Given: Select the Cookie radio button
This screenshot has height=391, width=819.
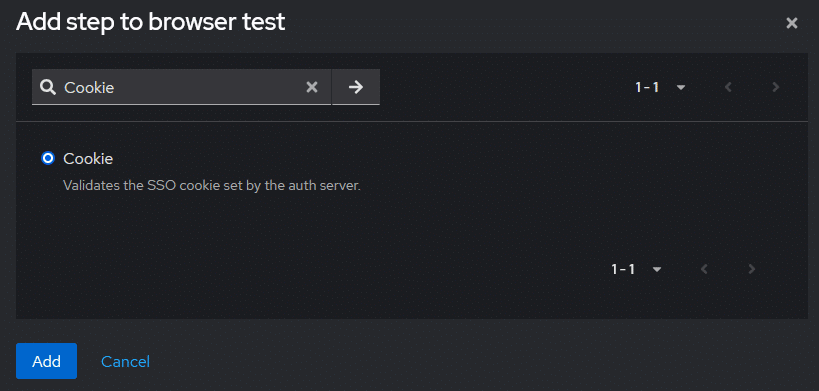Looking at the screenshot, I should [x=48, y=158].
